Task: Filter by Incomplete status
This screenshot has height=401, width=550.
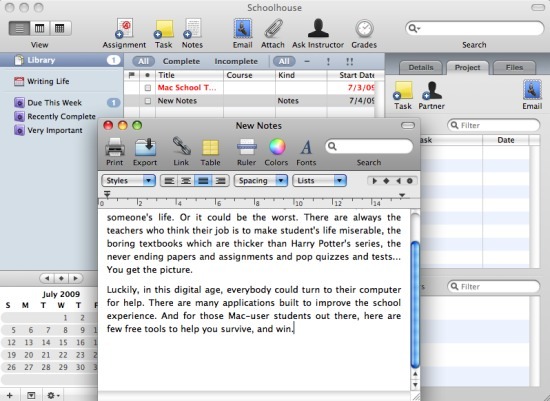Action: pos(236,61)
